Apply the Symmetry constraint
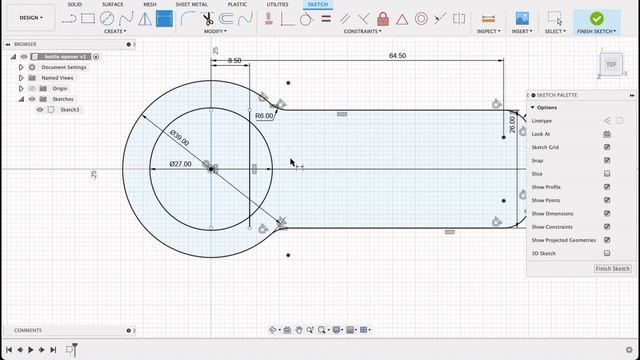 click(x=459, y=19)
